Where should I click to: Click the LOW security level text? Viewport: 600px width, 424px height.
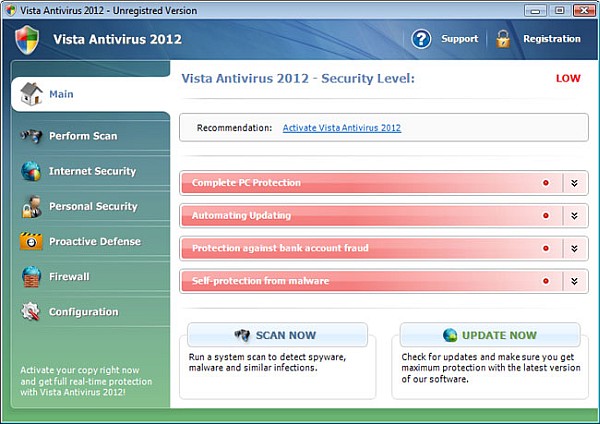[568, 78]
